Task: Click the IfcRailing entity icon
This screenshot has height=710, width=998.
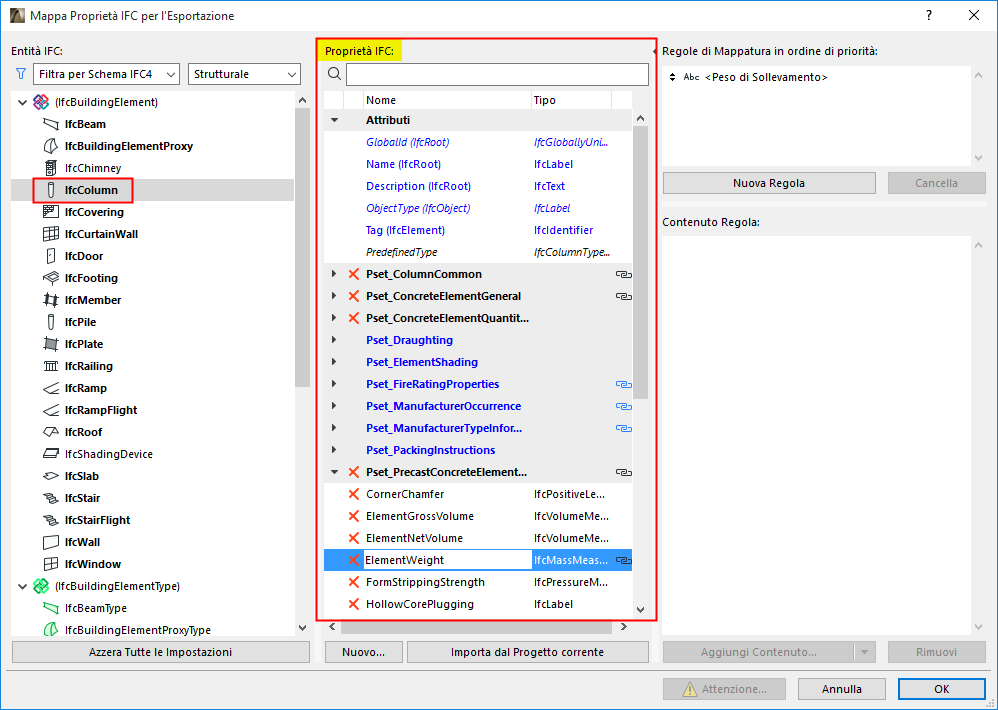Action: (51, 366)
